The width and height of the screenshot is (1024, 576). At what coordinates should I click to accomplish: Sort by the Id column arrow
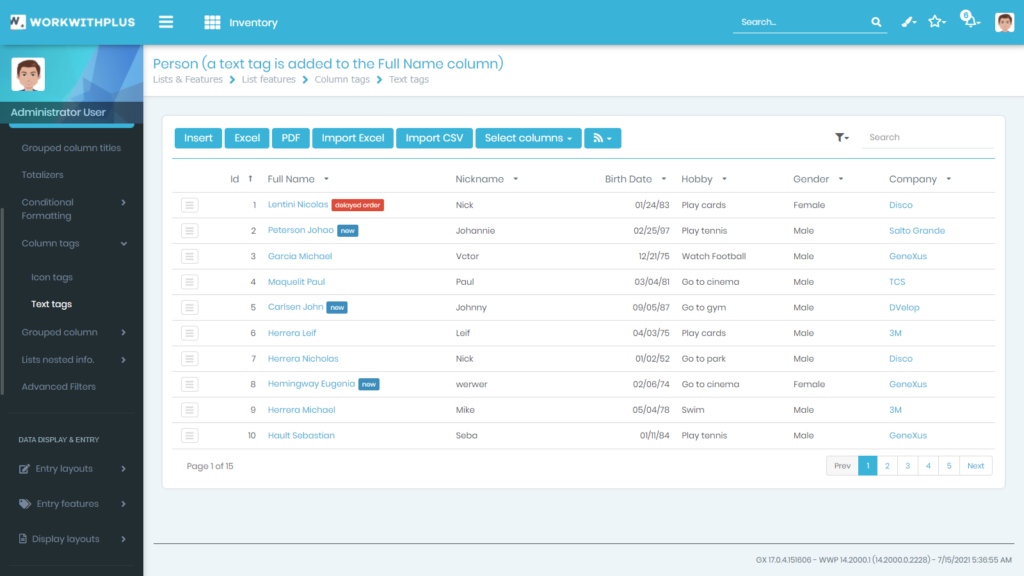click(250, 179)
